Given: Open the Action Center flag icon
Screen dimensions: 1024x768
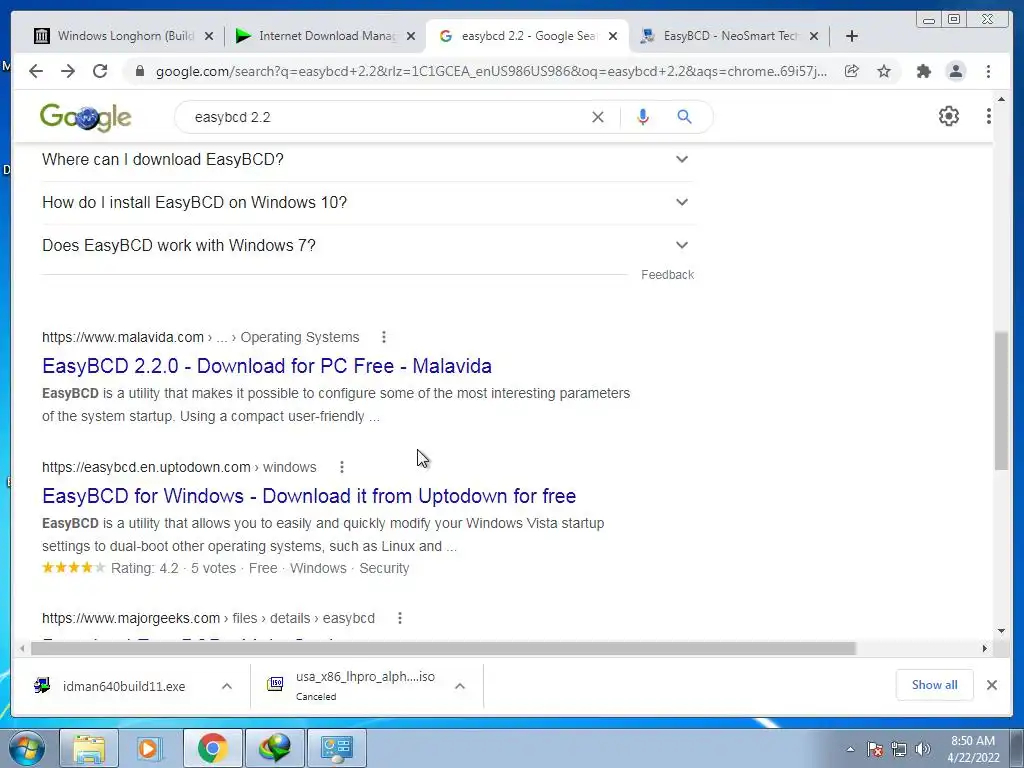Looking at the screenshot, I should click(875, 749).
